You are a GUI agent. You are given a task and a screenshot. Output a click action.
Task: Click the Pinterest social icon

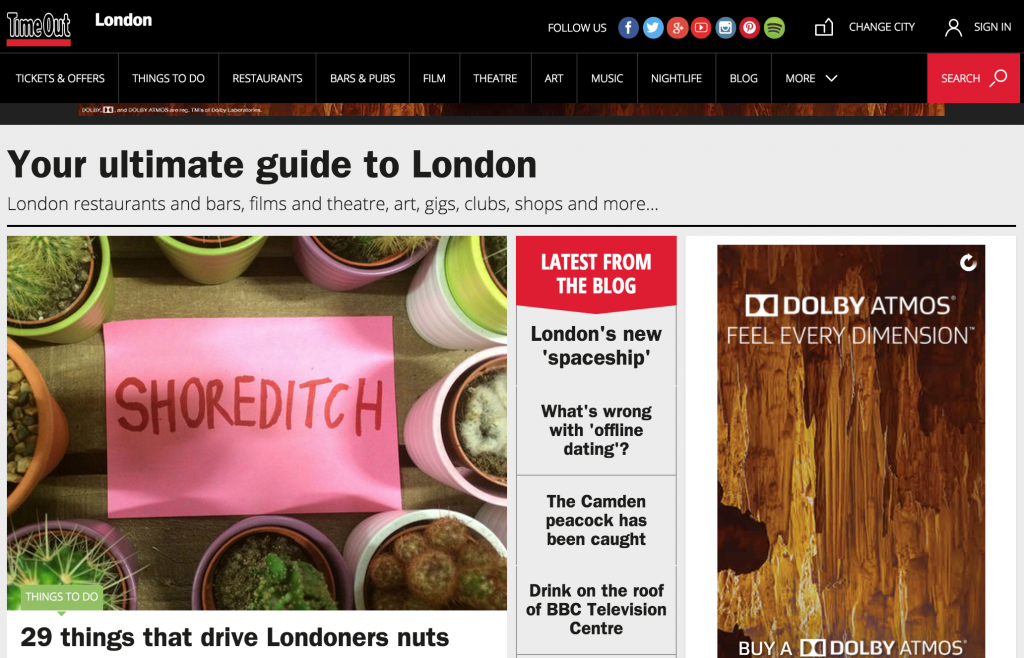point(749,27)
